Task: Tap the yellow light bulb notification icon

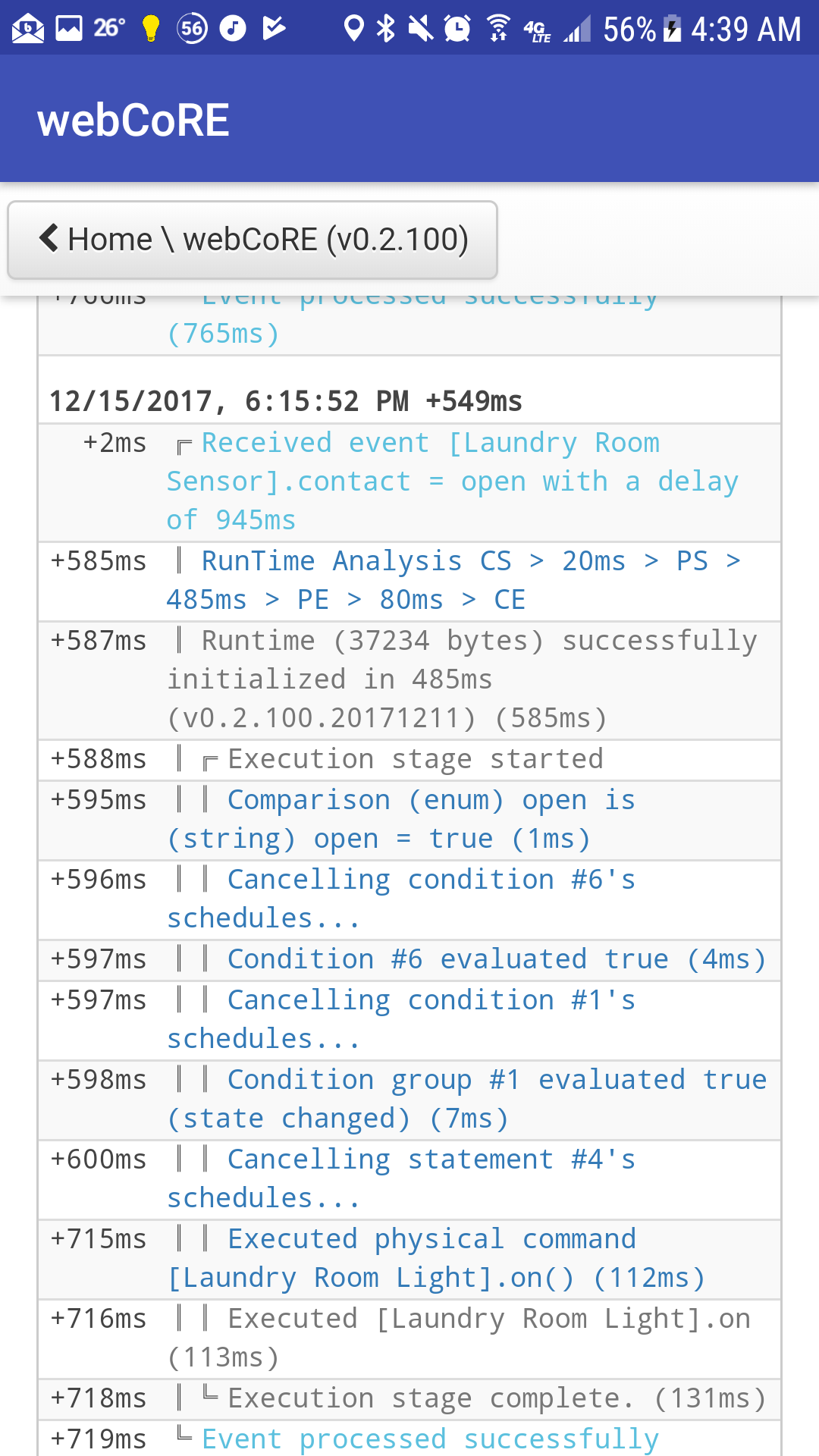Action: click(151, 29)
